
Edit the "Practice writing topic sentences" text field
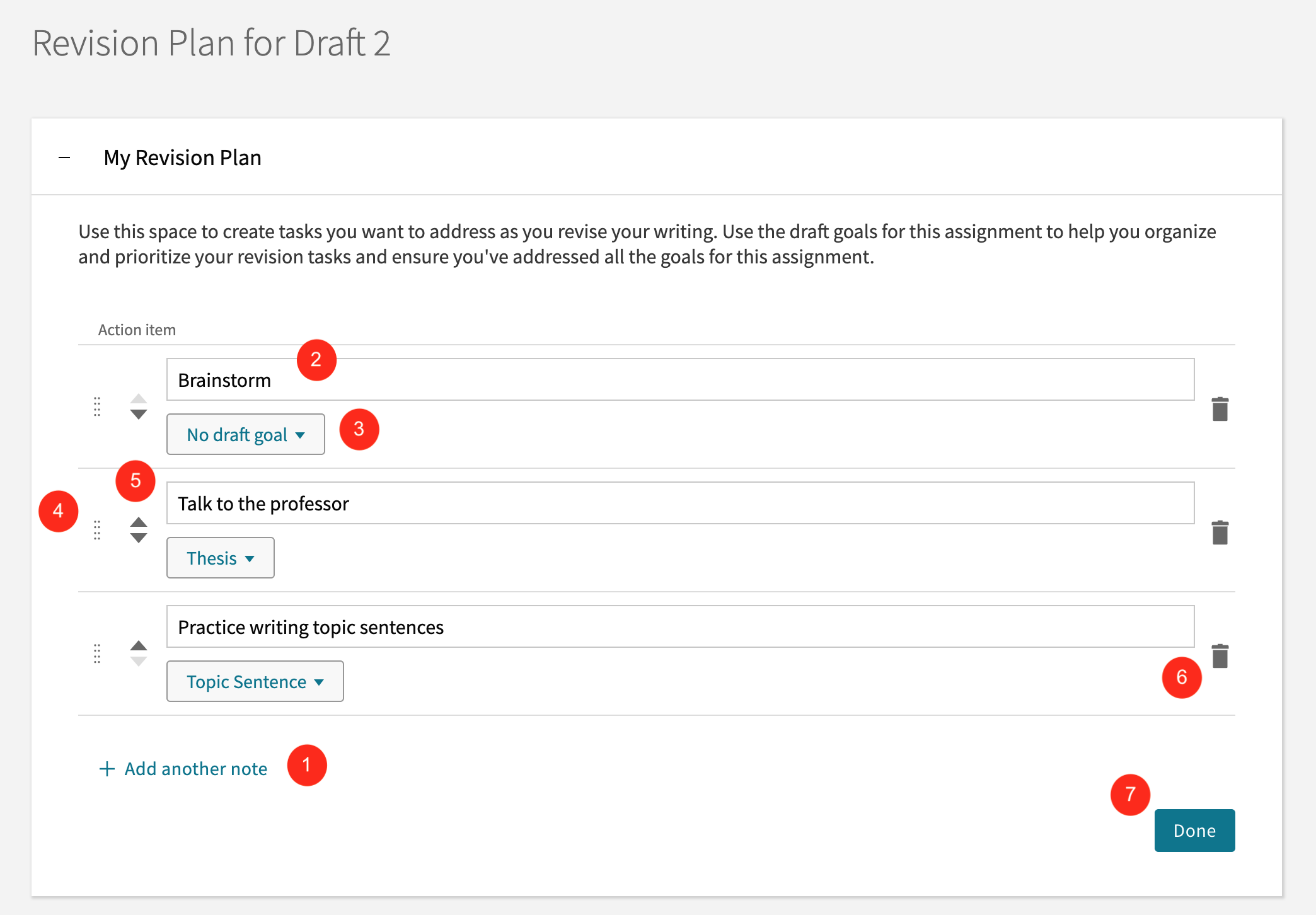click(x=680, y=626)
